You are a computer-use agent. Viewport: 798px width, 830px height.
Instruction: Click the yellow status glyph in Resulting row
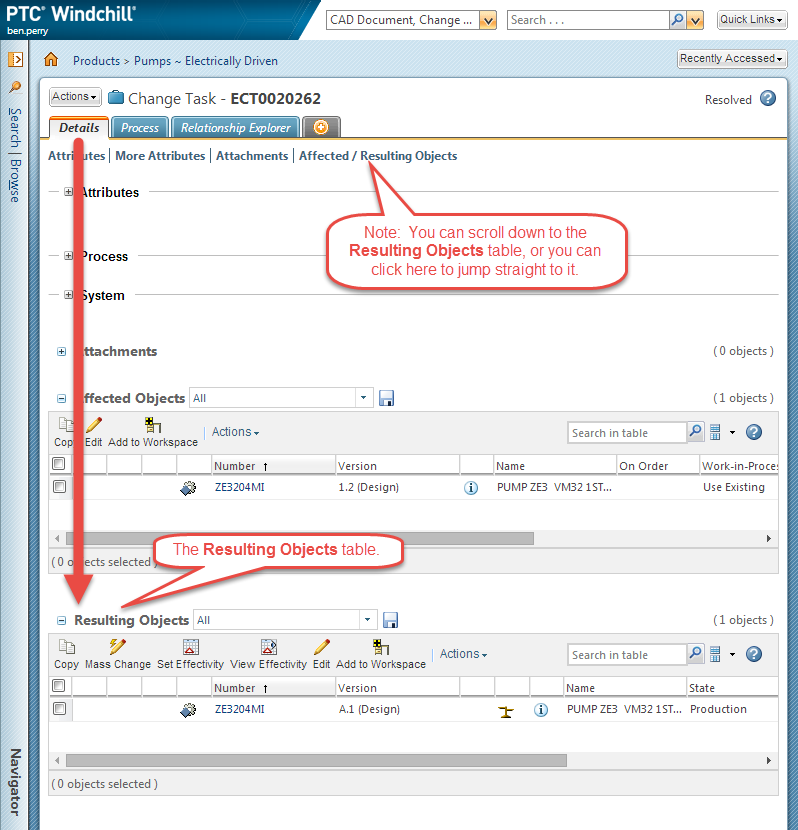[x=506, y=712]
